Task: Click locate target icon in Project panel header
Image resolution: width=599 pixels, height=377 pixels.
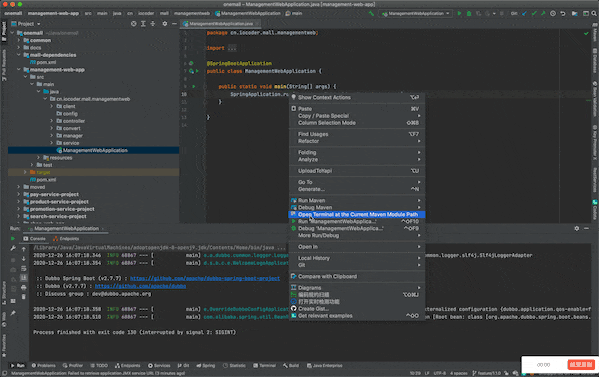Action: 133,24
